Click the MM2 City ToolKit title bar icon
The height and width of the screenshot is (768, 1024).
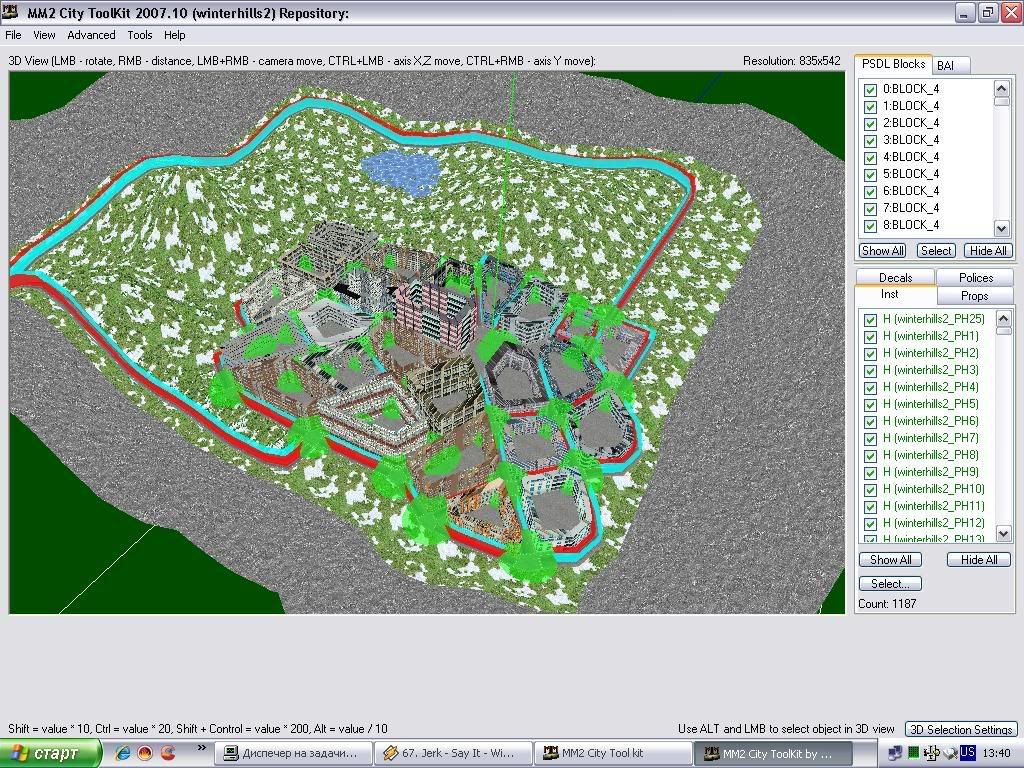tap(12, 13)
